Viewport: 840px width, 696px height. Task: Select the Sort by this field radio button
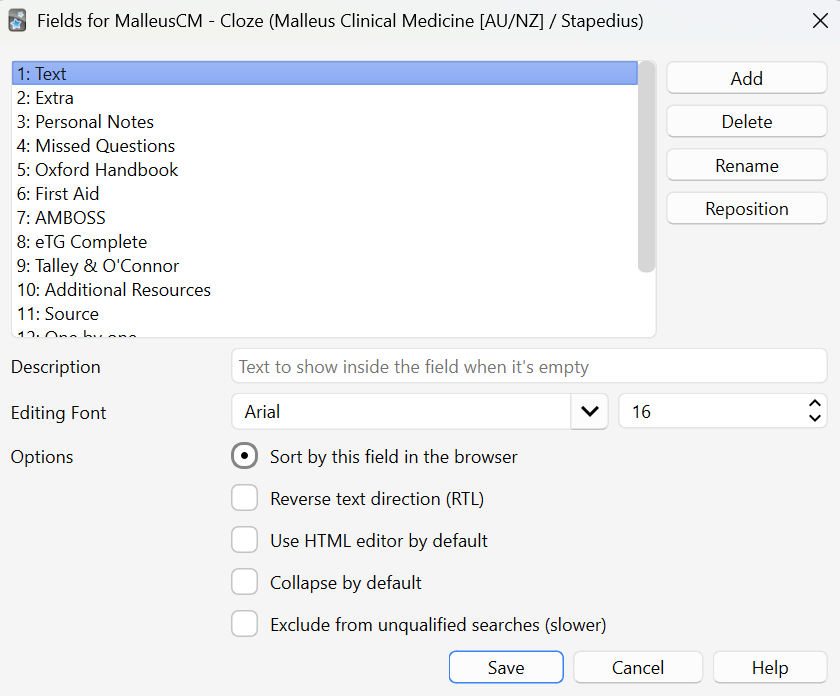point(244,457)
